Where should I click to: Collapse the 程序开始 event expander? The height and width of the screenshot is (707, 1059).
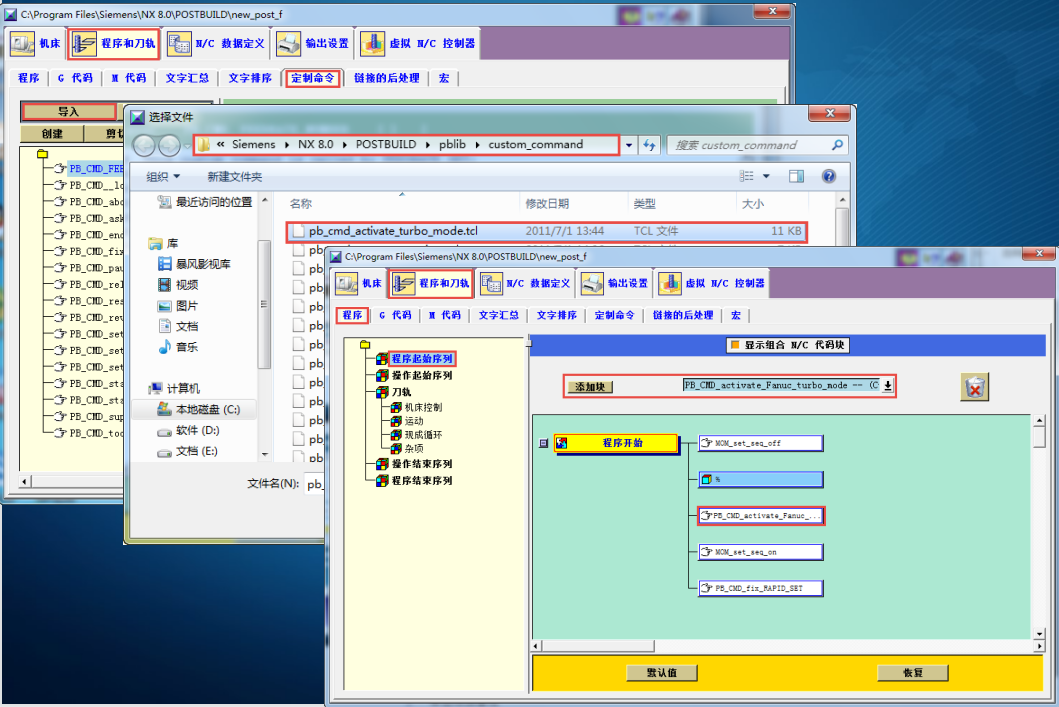(x=544, y=444)
